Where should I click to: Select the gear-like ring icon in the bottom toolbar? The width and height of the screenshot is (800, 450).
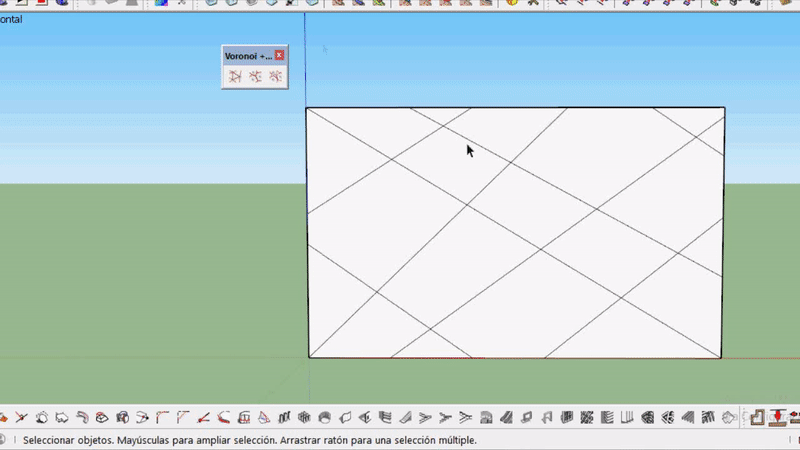42,418
